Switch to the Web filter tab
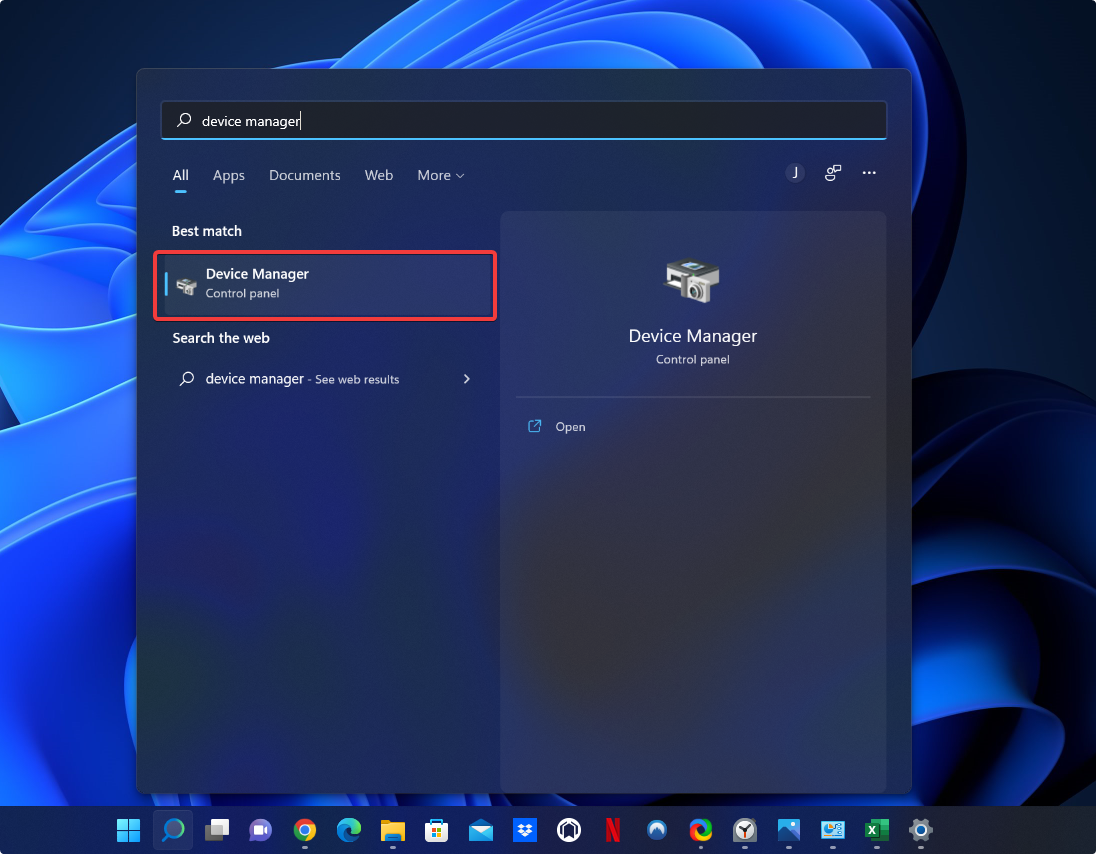The image size is (1096, 854). pos(379,175)
